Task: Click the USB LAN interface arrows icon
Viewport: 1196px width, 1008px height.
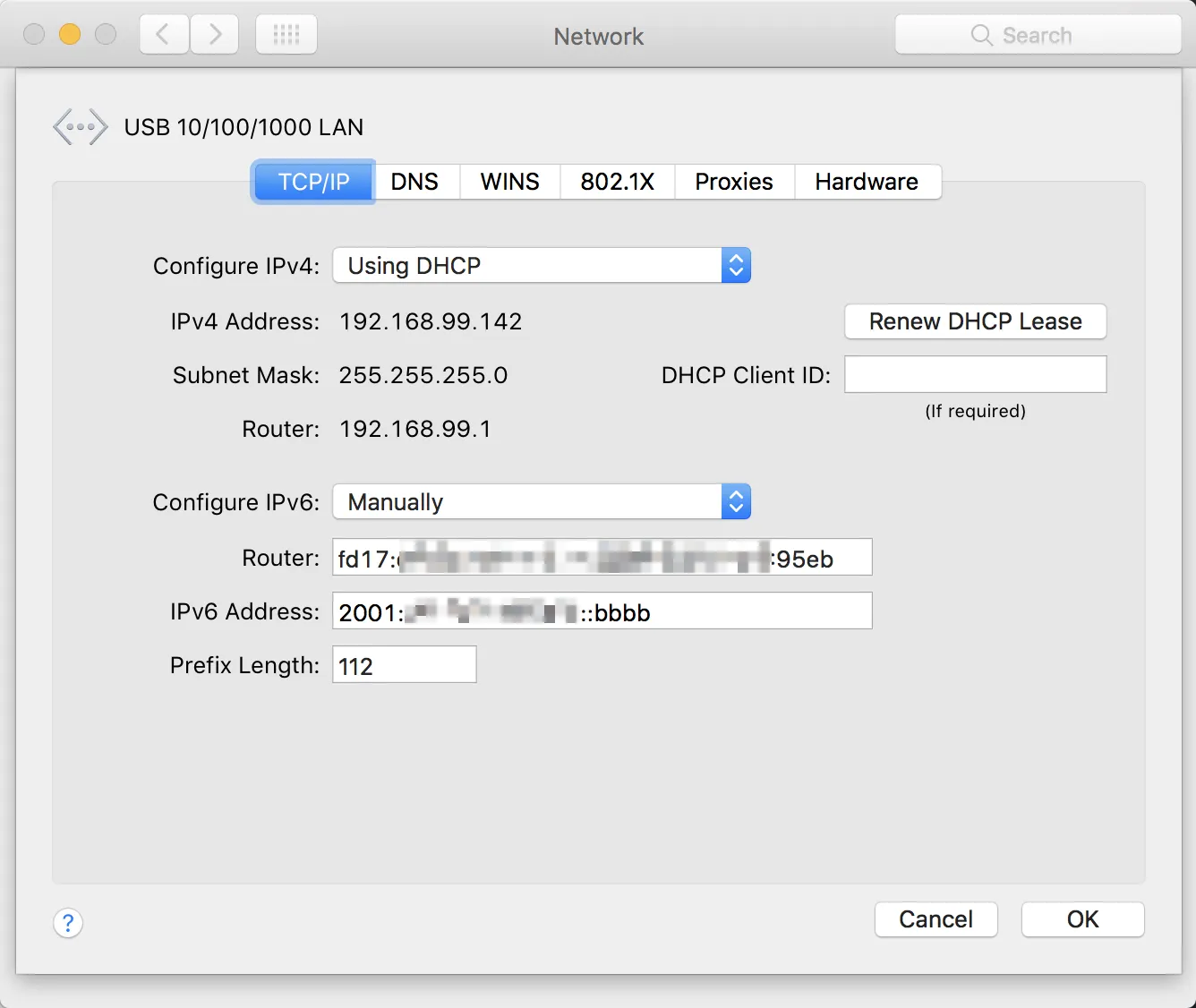Action: (81, 127)
